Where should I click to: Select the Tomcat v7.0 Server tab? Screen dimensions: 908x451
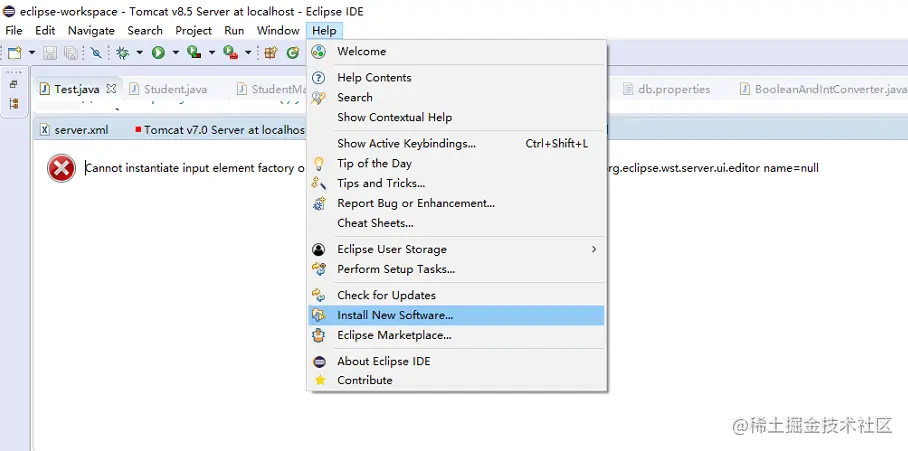(220, 130)
